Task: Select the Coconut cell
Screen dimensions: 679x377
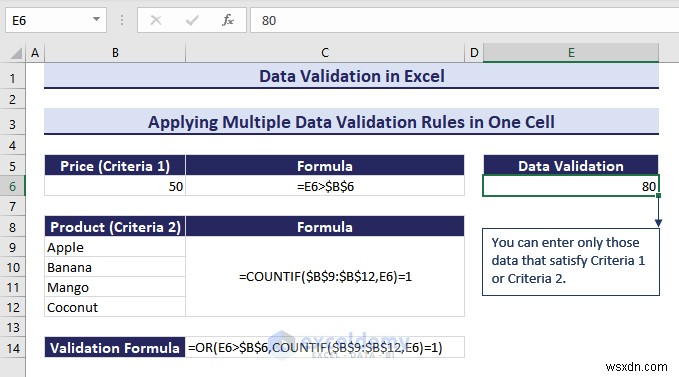Action: tap(115, 307)
